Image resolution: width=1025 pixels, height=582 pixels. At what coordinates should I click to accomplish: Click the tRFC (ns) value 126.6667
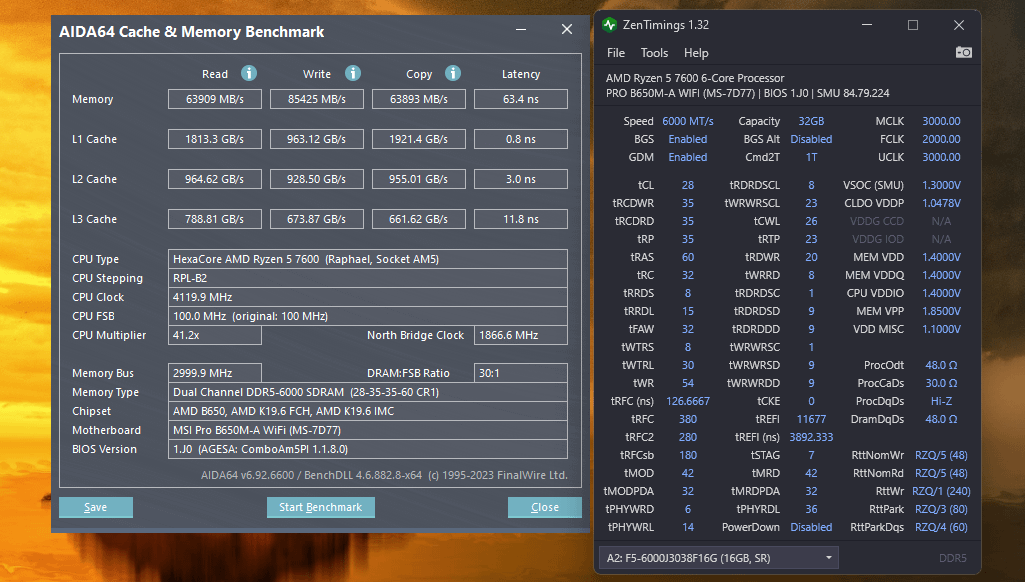[688, 401]
